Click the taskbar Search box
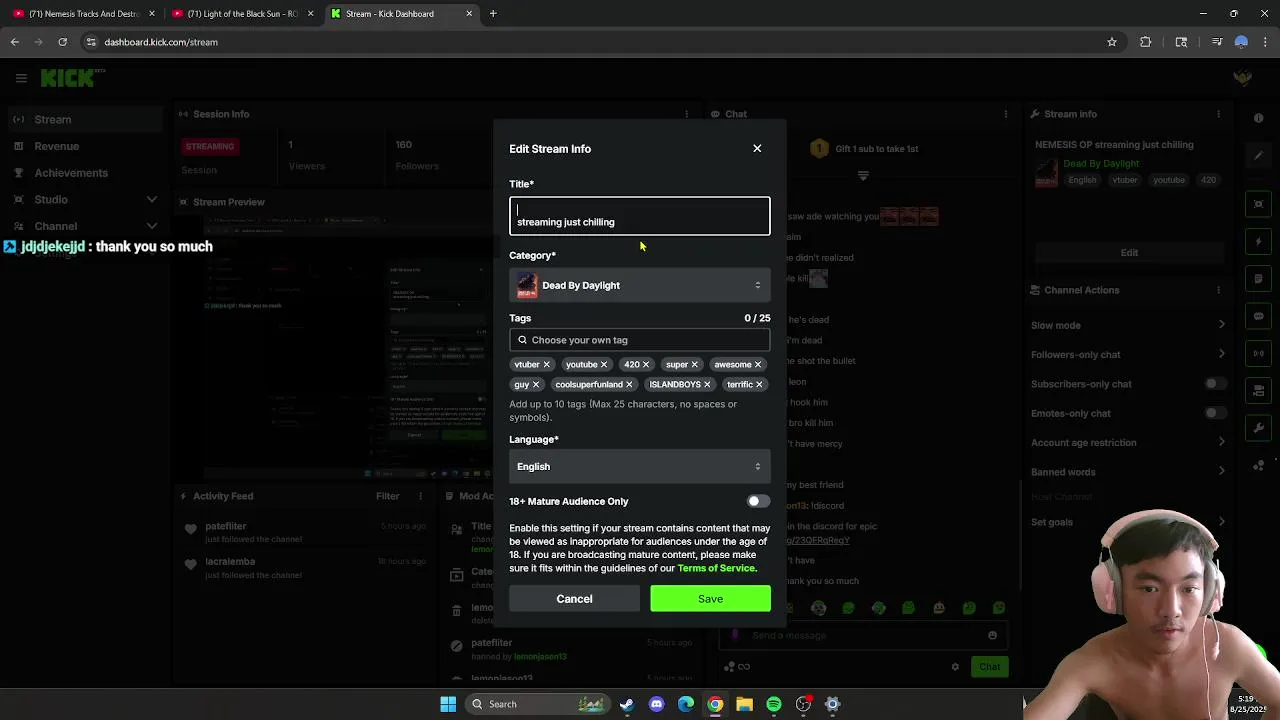 tap(538, 704)
